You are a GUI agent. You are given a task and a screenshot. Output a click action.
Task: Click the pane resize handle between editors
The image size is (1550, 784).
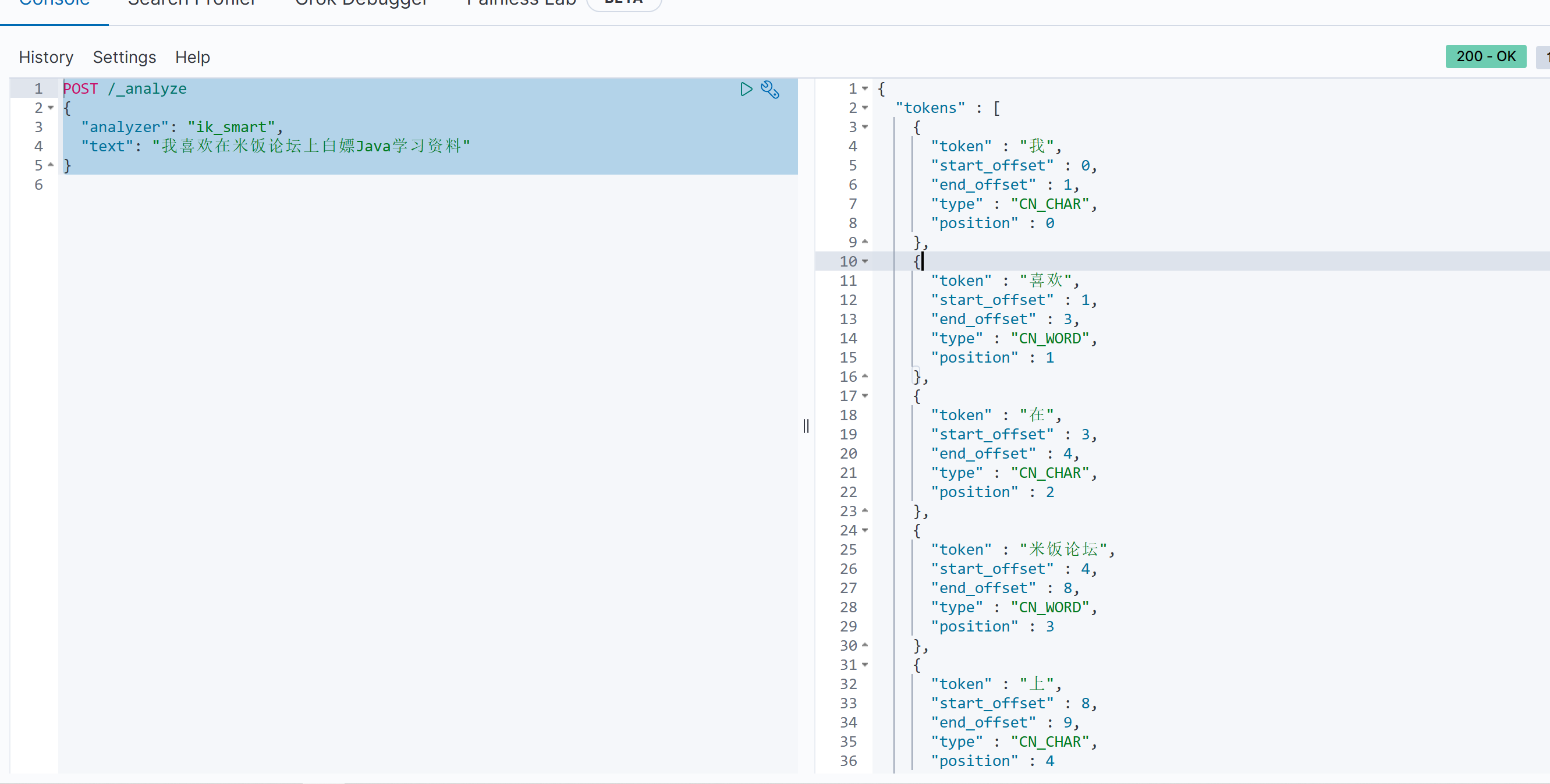click(806, 426)
